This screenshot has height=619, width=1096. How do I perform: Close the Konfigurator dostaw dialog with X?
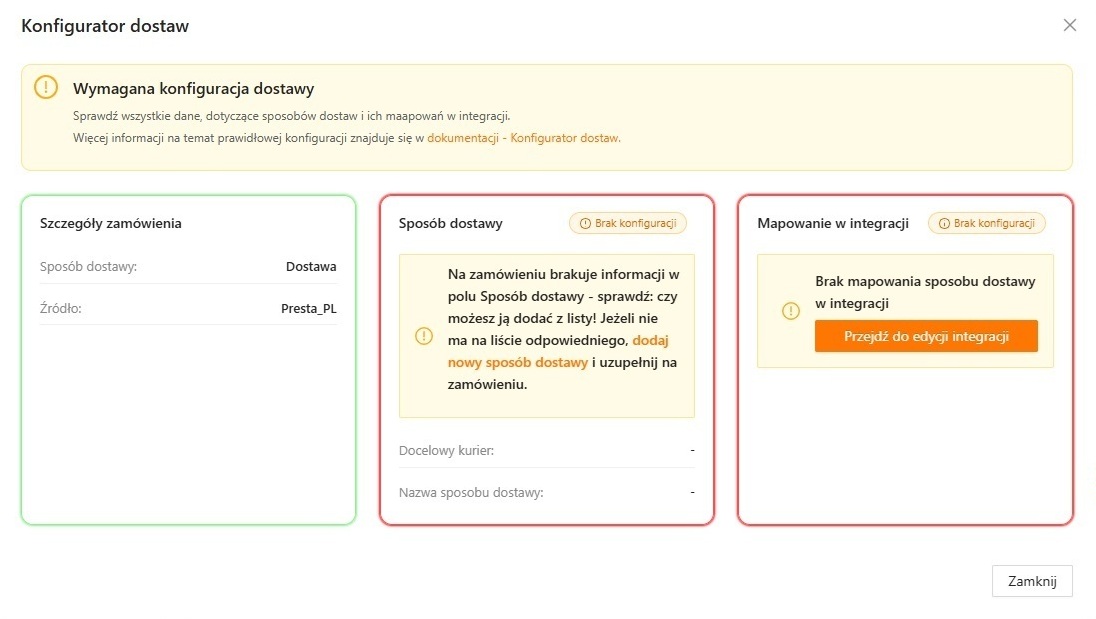click(x=1069, y=26)
